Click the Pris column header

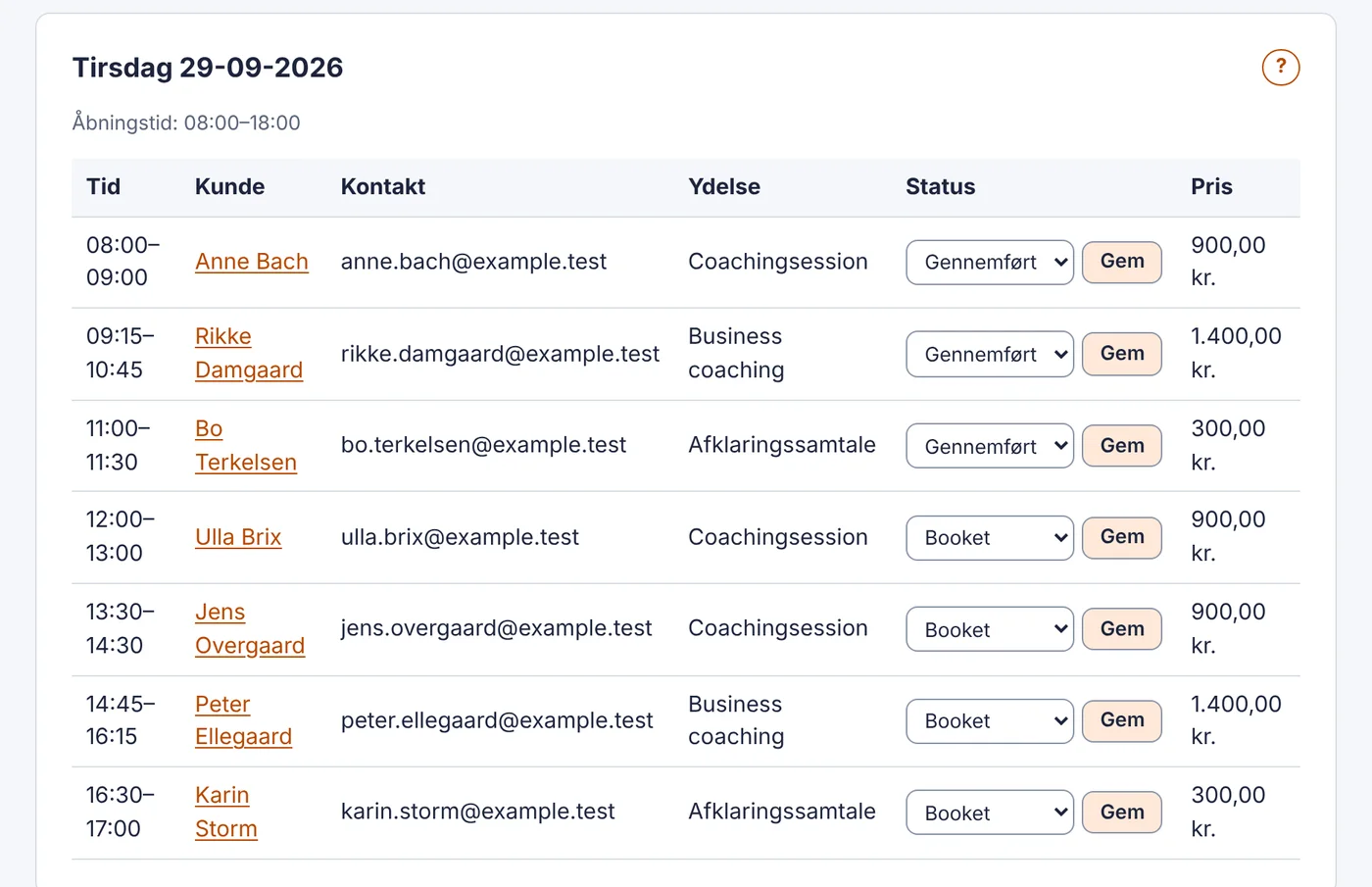pos(1211,187)
